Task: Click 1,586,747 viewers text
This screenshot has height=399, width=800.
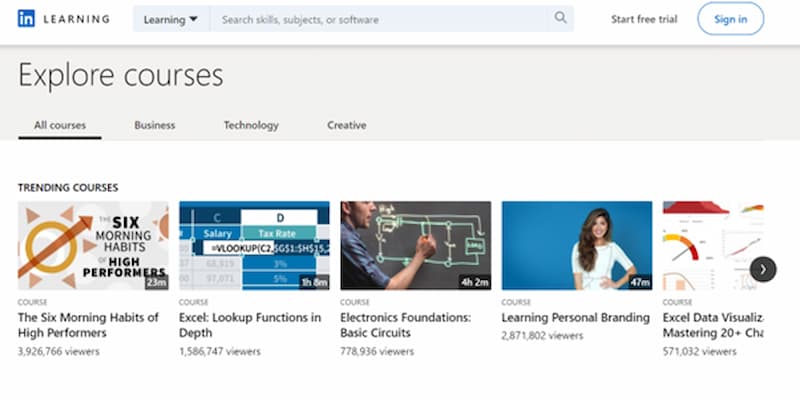Action: [x=220, y=352]
